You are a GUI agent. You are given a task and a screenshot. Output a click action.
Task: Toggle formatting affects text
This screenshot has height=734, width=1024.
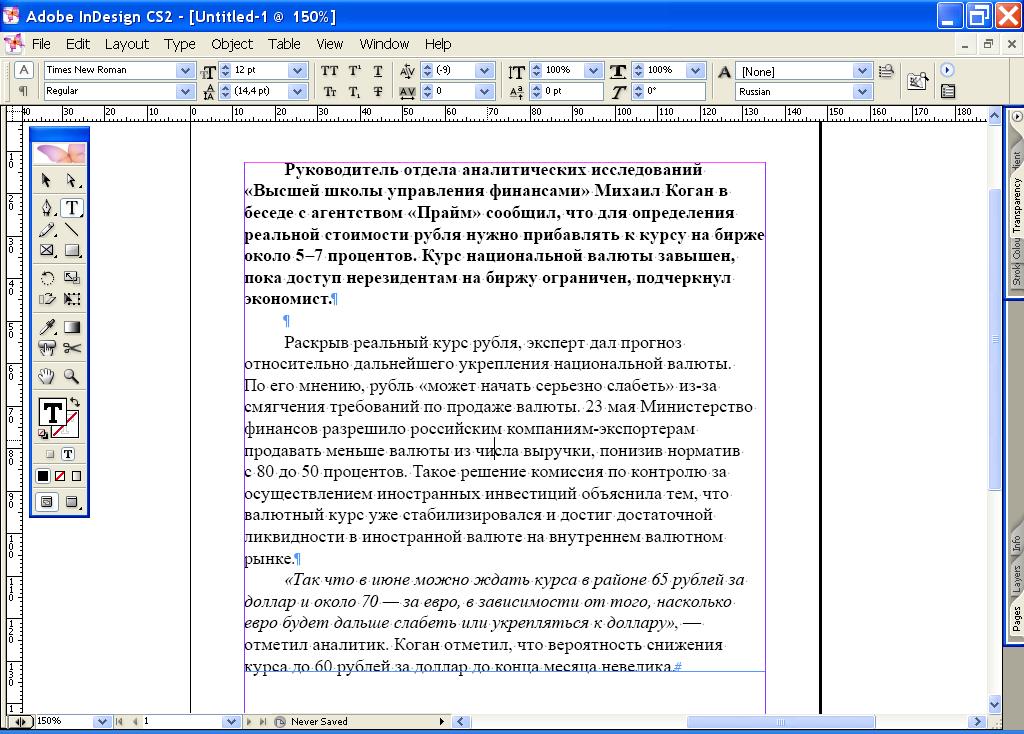68,454
